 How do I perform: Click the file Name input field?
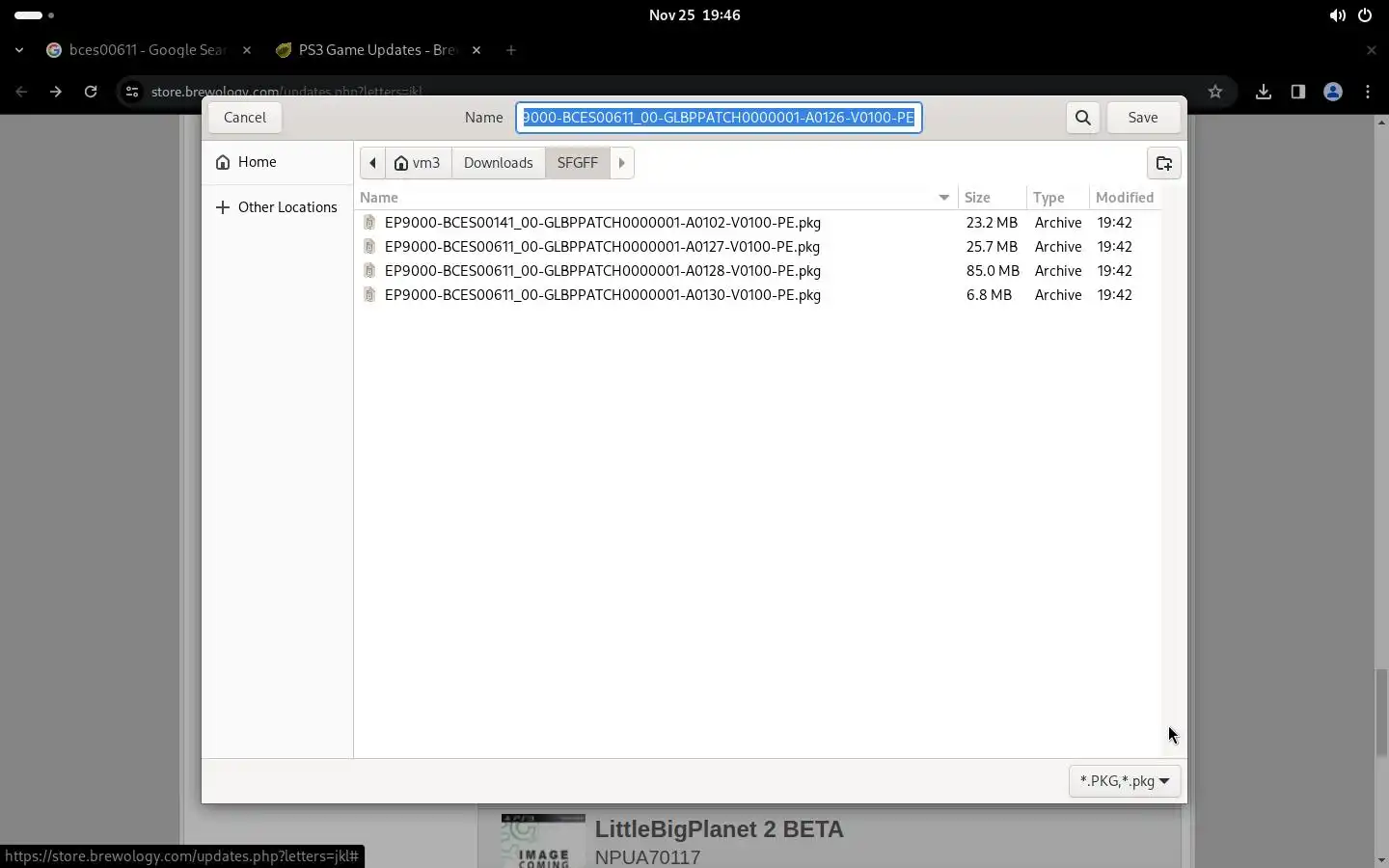[x=719, y=118]
